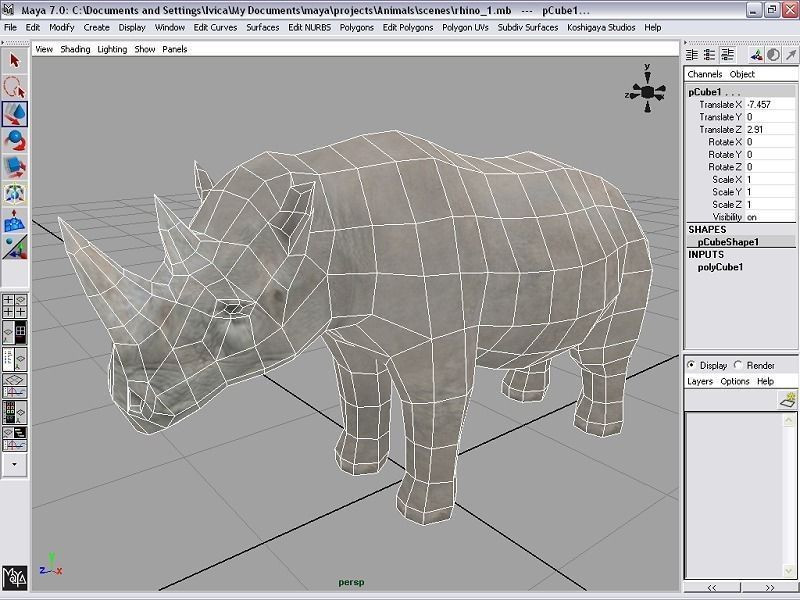Click the Translate X value field
800x600 pixels.
(x=770, y=105)
